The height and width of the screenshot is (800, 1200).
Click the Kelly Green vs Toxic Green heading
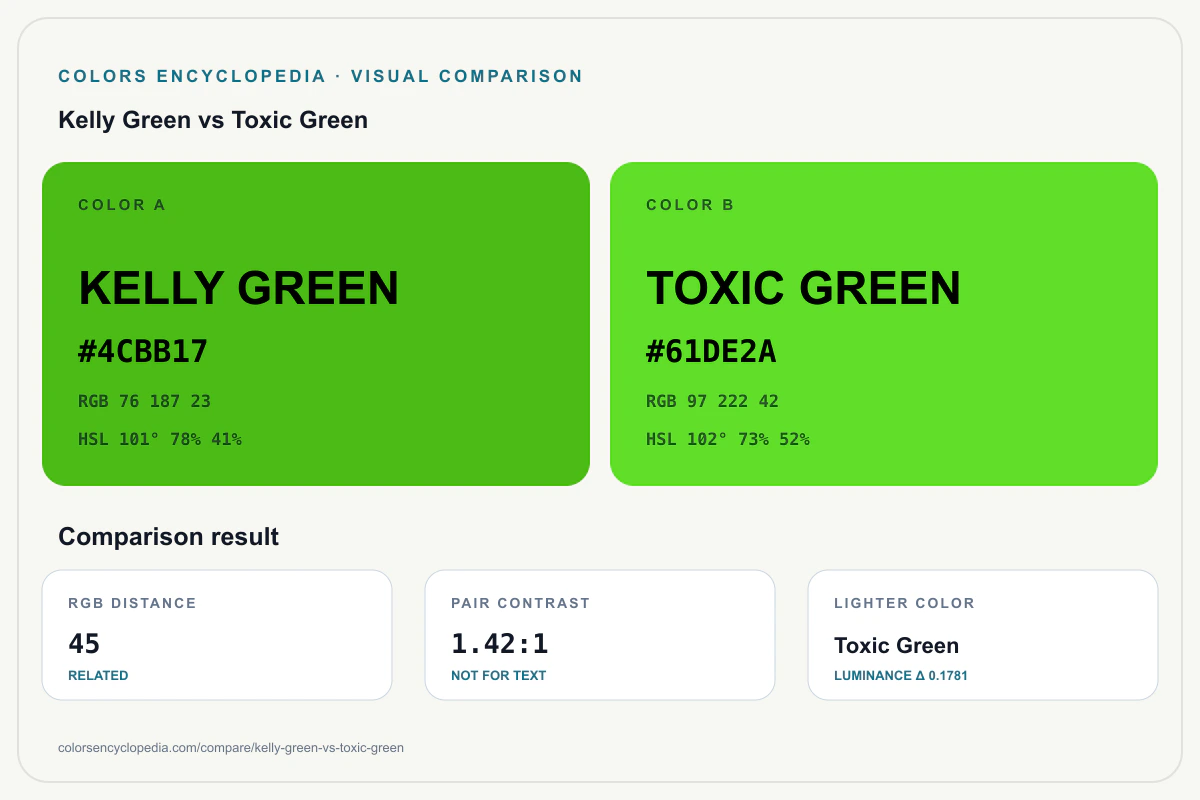coord(213,120)
